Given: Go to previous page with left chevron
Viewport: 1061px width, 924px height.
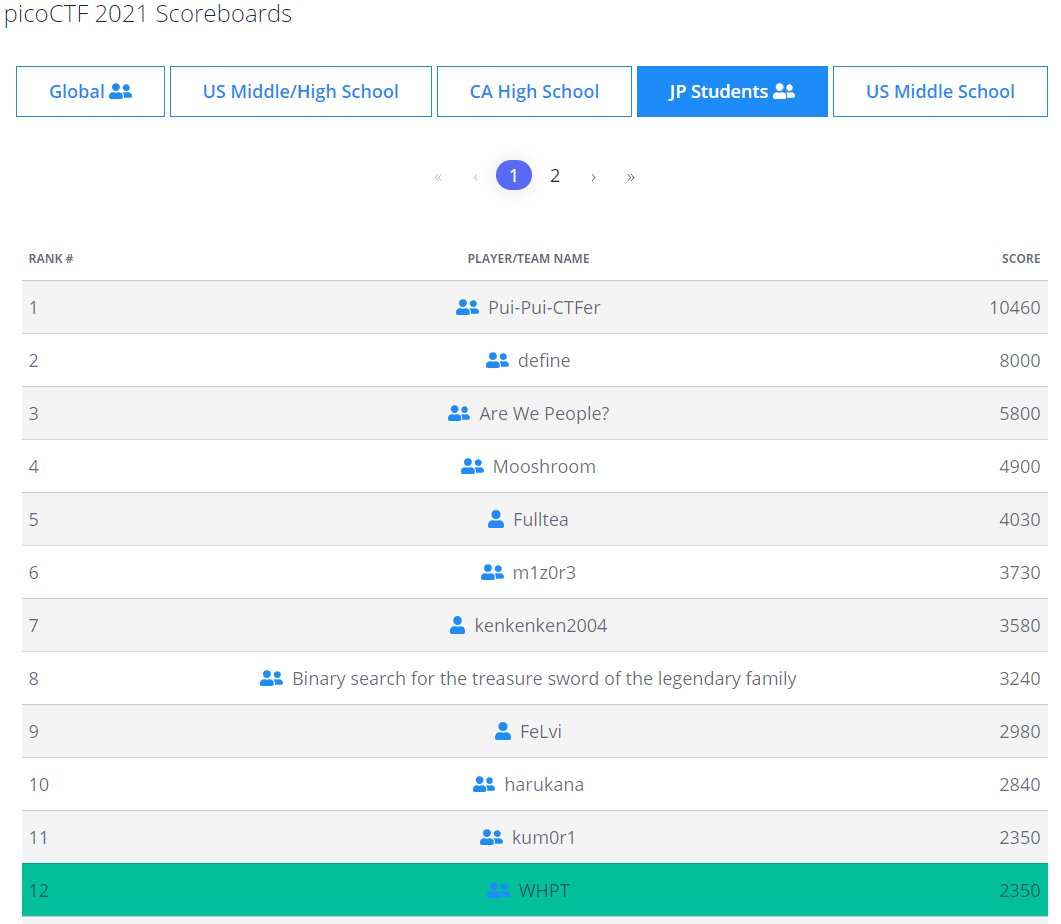Looking at the screenshot, I should click(476, 177).
